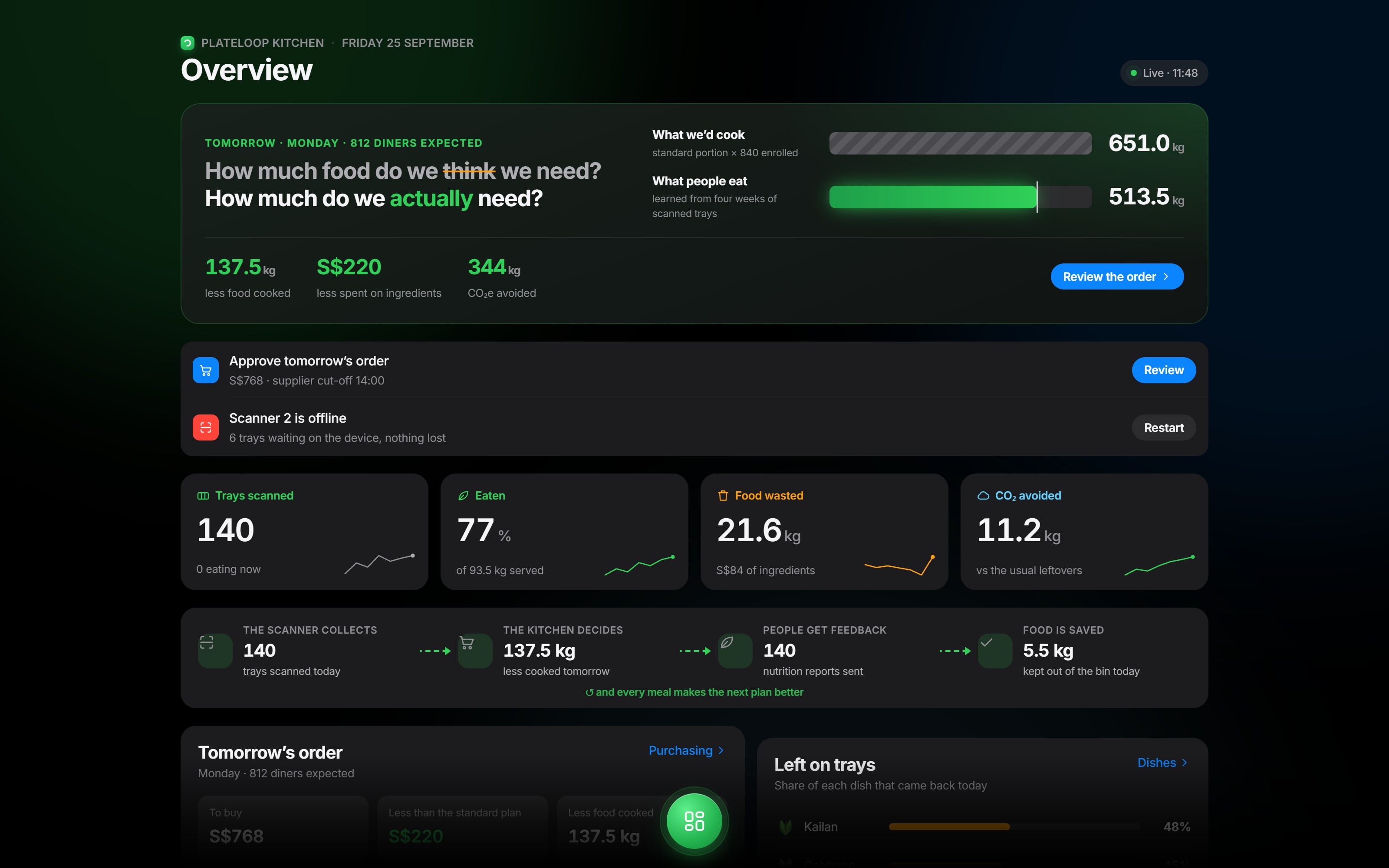Click the leaf icon beside Eaten
The height and width of the screenshot is (868, 1389).
(x=463, y=496)
